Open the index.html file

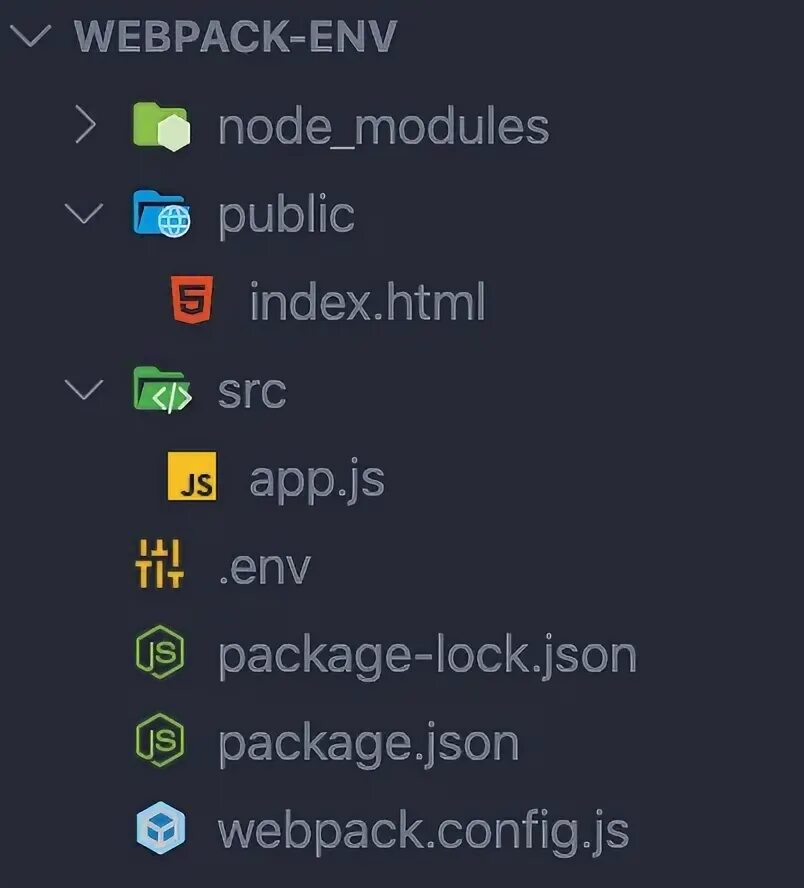click(x=367, y=301)
